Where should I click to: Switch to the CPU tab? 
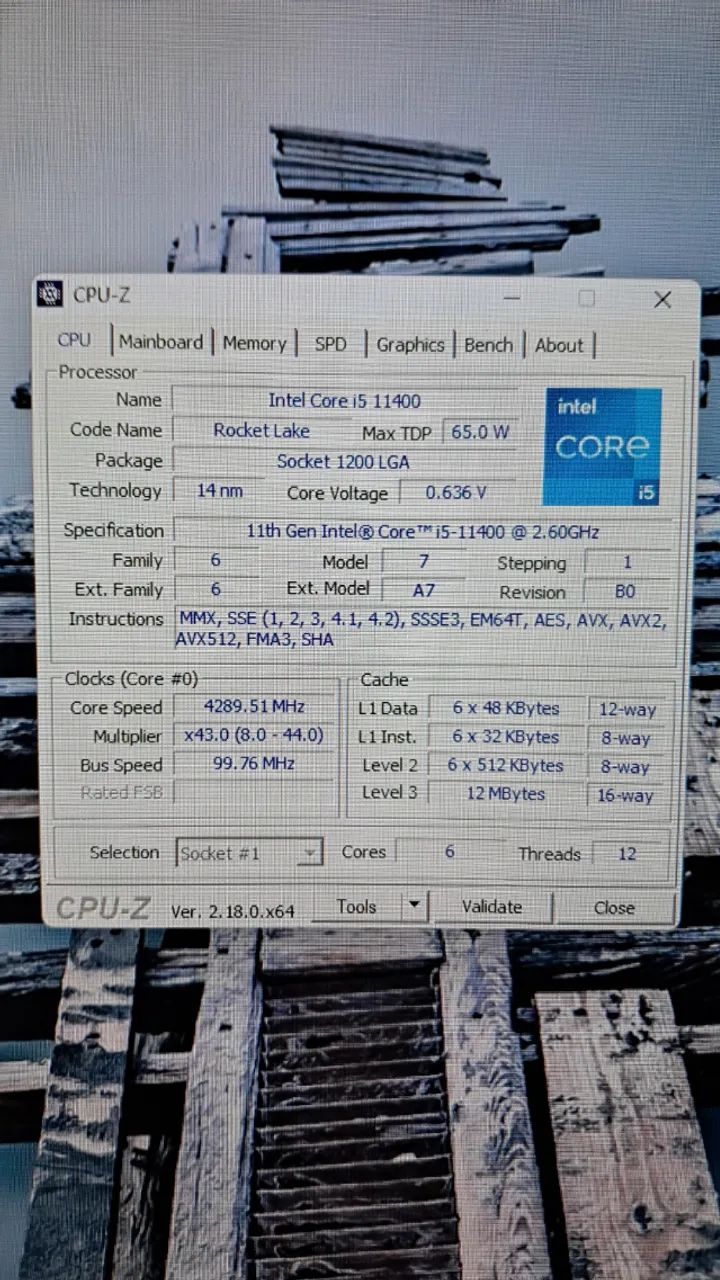coord(75,340)
